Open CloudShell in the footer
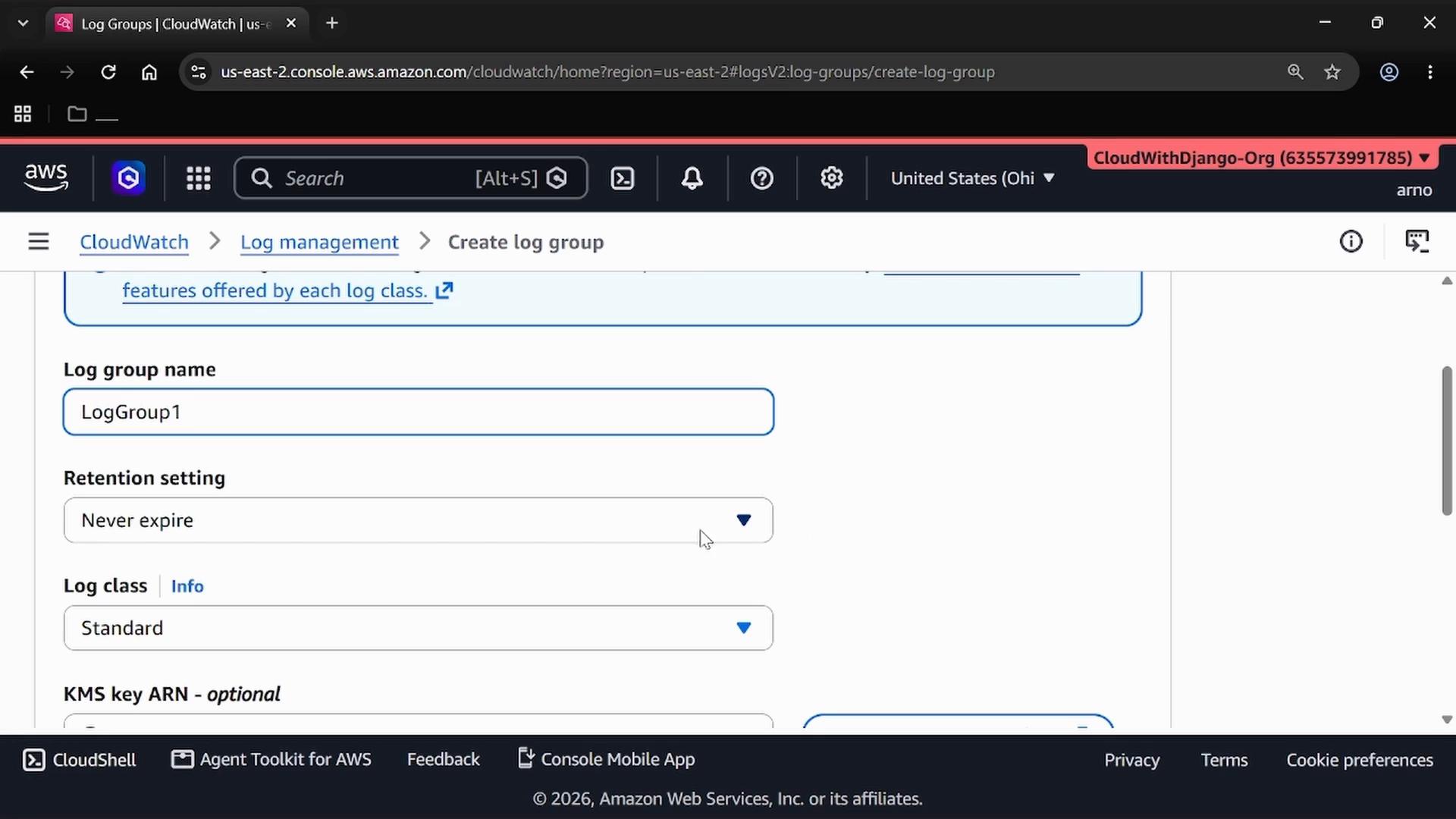The width and height of the screenshot is (1456, 819). point(80,760)
